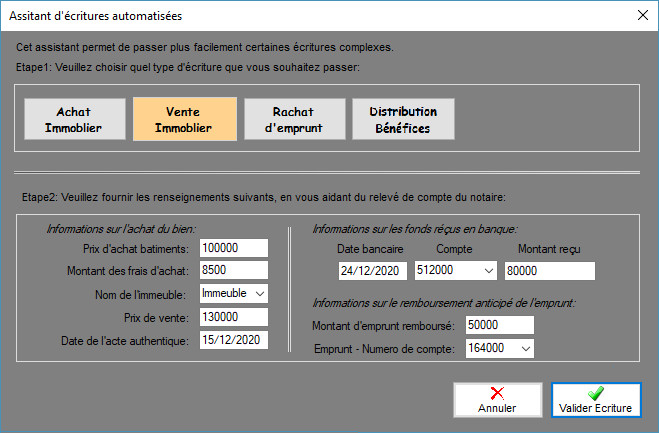Edit the Date de l'acte authentique field
The width and height of the screenshot is (659, 433).
coord(233,341)
